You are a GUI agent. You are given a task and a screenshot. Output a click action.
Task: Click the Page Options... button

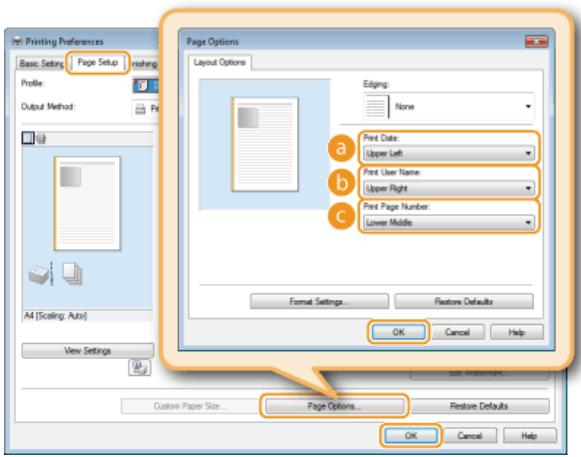[335, 406]
